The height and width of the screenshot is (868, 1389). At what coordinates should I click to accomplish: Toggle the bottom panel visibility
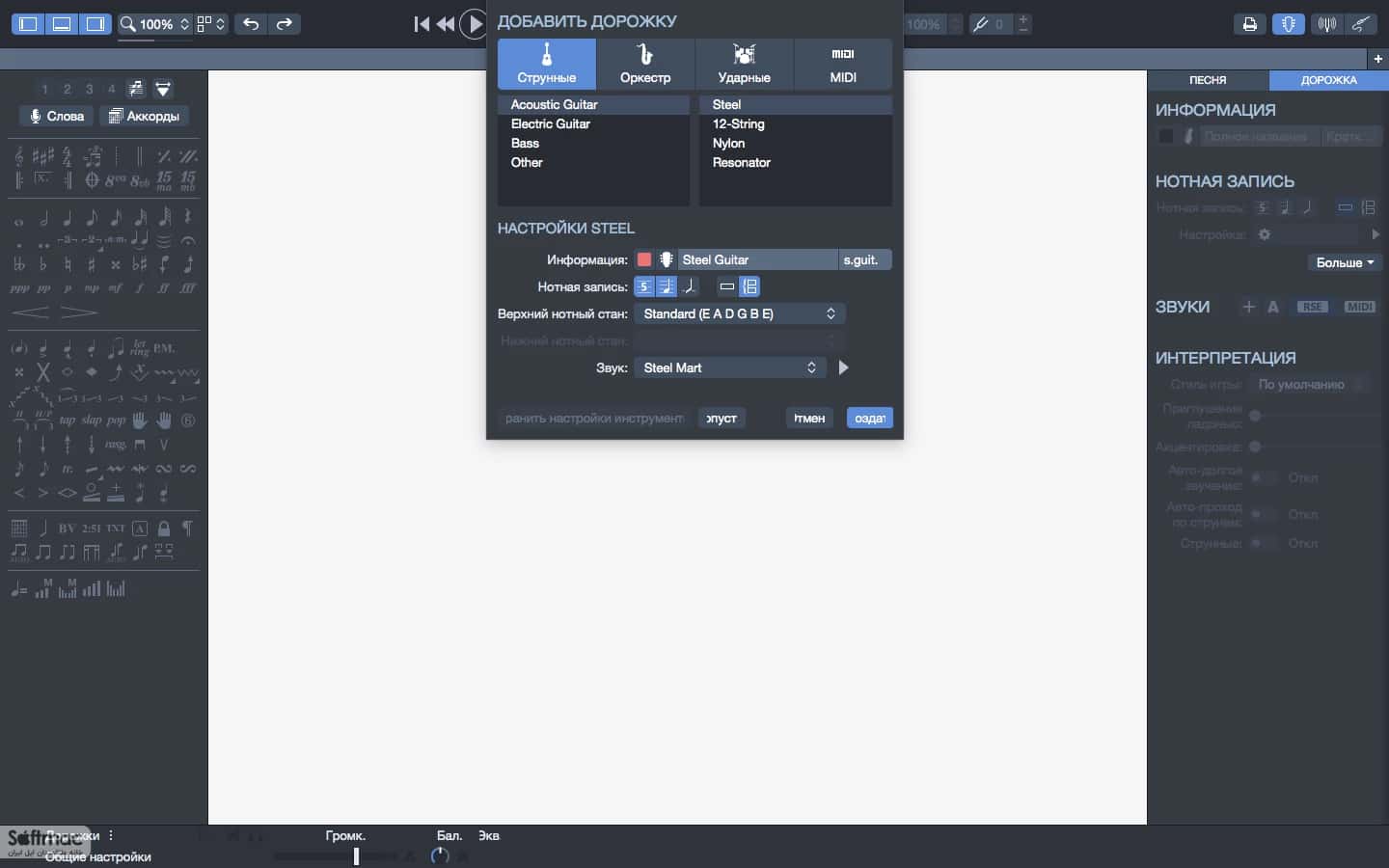(x=62, y=24)
